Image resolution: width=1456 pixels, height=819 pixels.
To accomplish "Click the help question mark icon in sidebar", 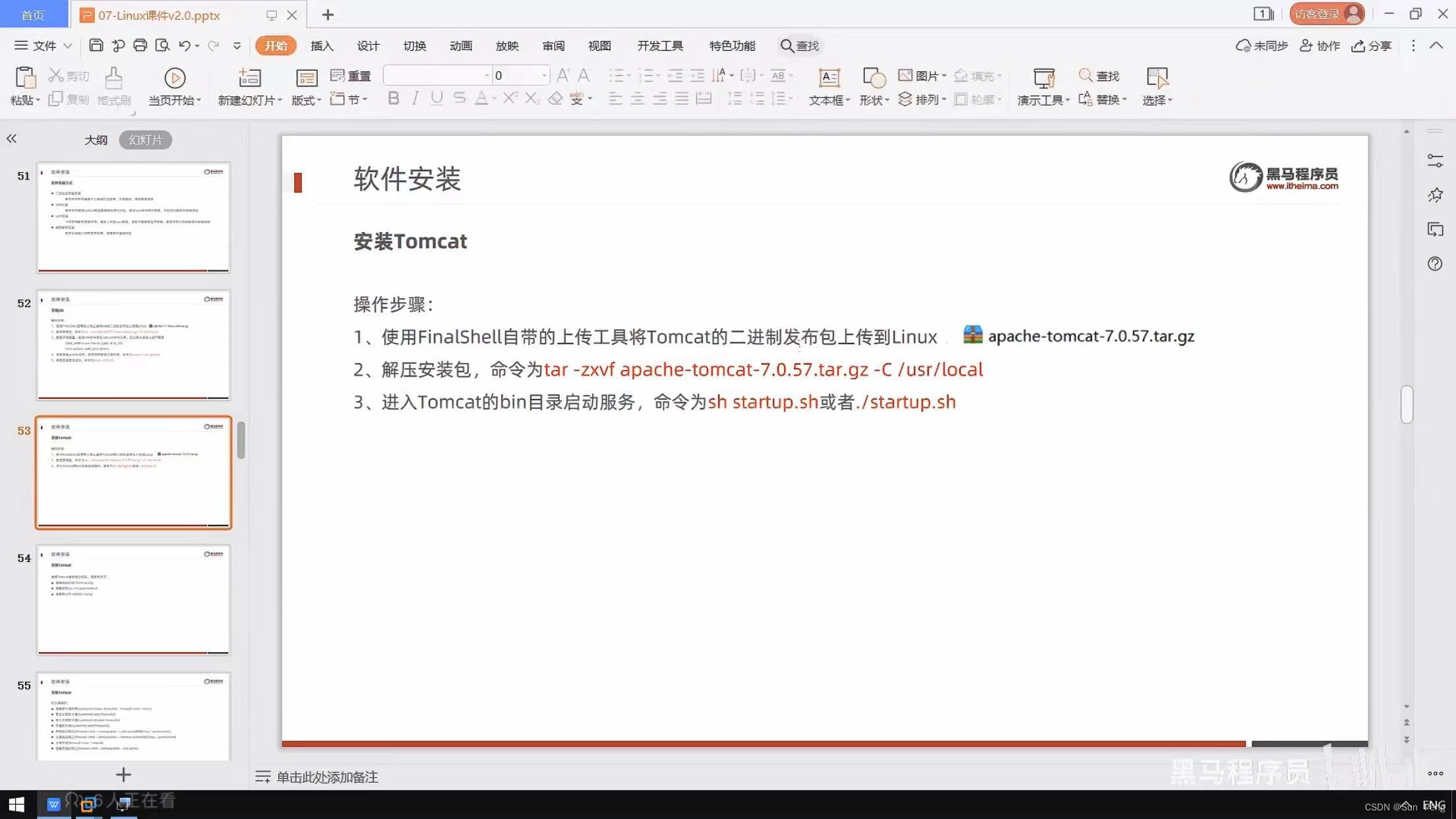I will (x=1435, y=264).
